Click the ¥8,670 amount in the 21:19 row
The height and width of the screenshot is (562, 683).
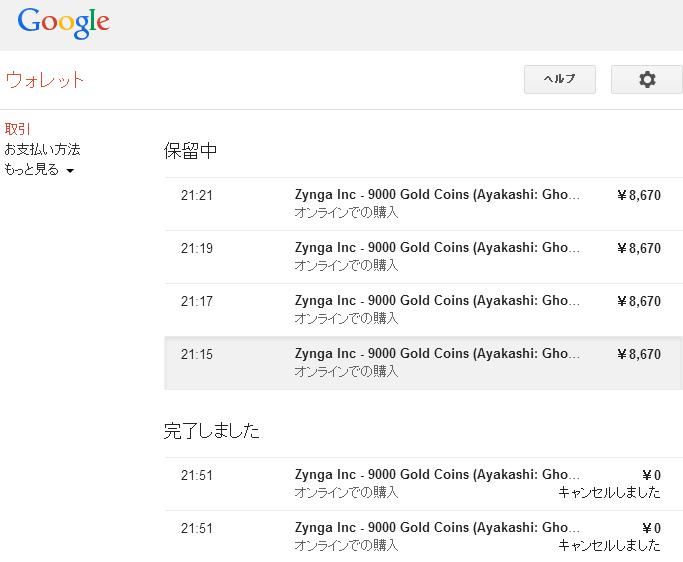pyautogui.click(x=639, y=248)
